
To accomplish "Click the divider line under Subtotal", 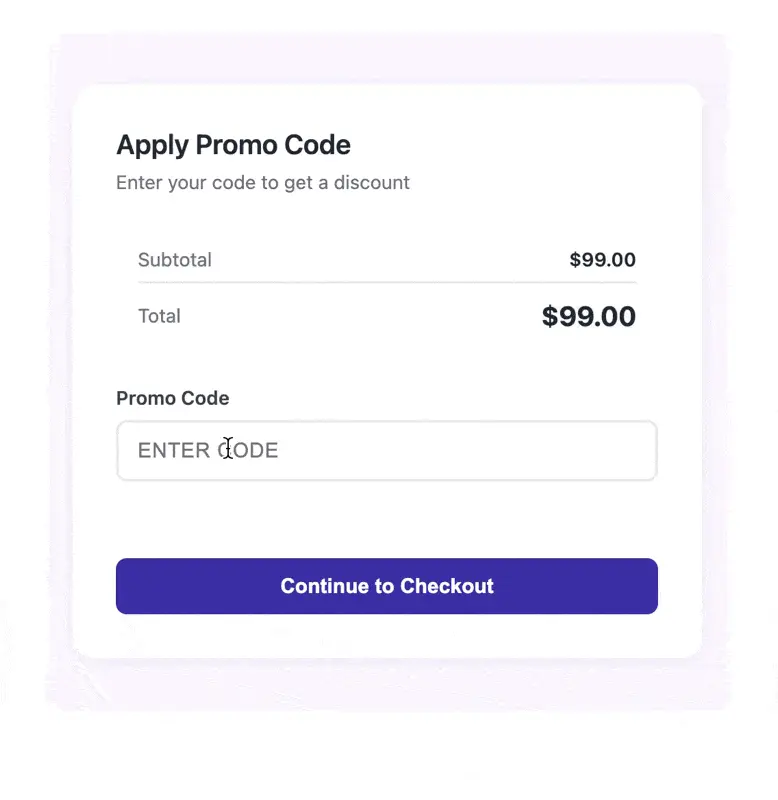I will pos(387,282).
